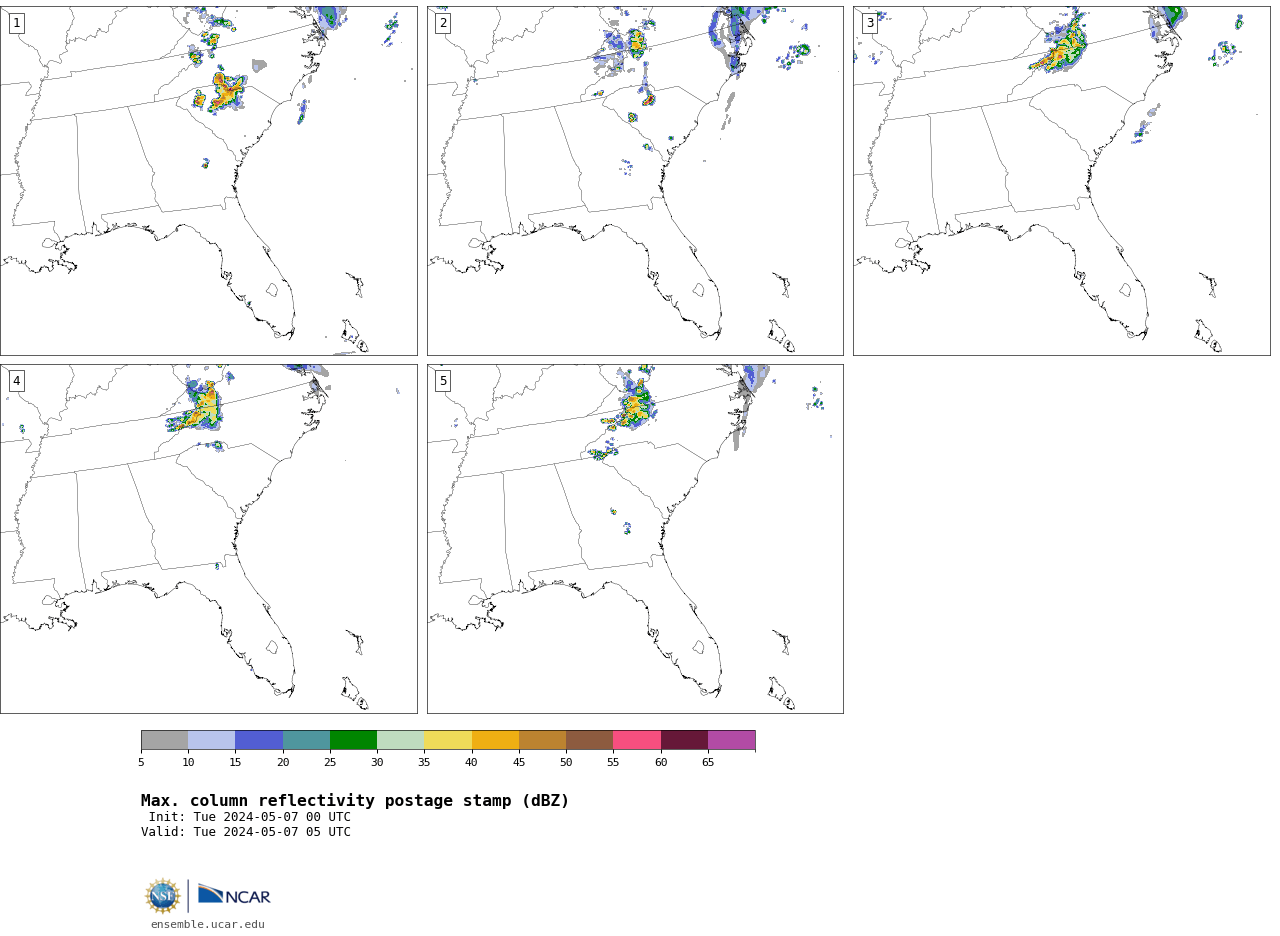Image resolution: width=1280 pixels, height=936 pixels.
Task: Click the NSF logo icon
Action: 163,896
